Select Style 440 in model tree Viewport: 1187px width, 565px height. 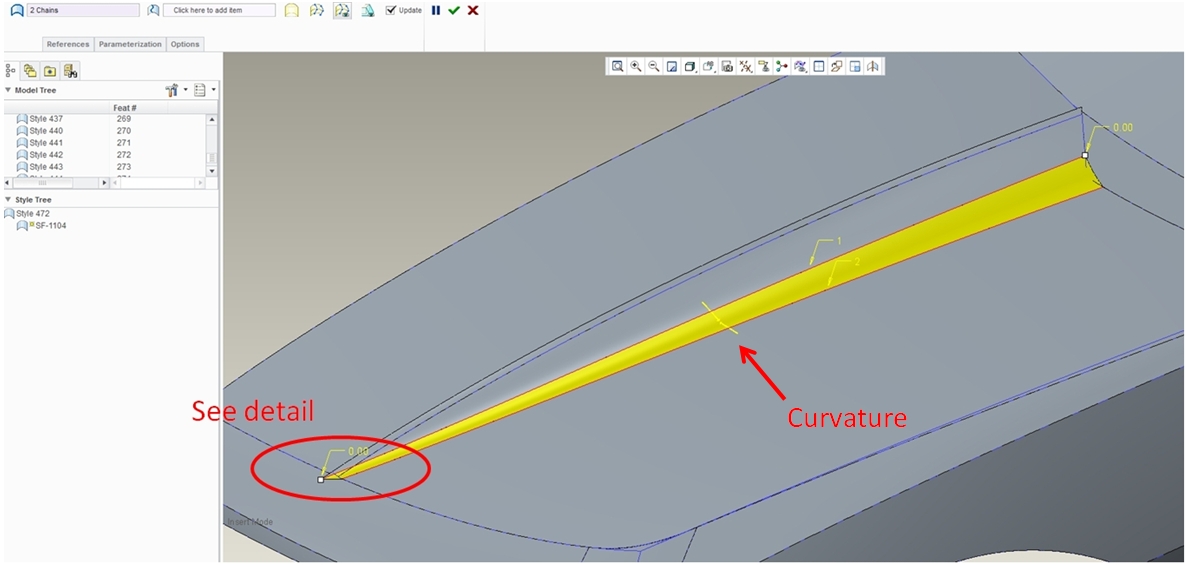[x=39, y=131]
